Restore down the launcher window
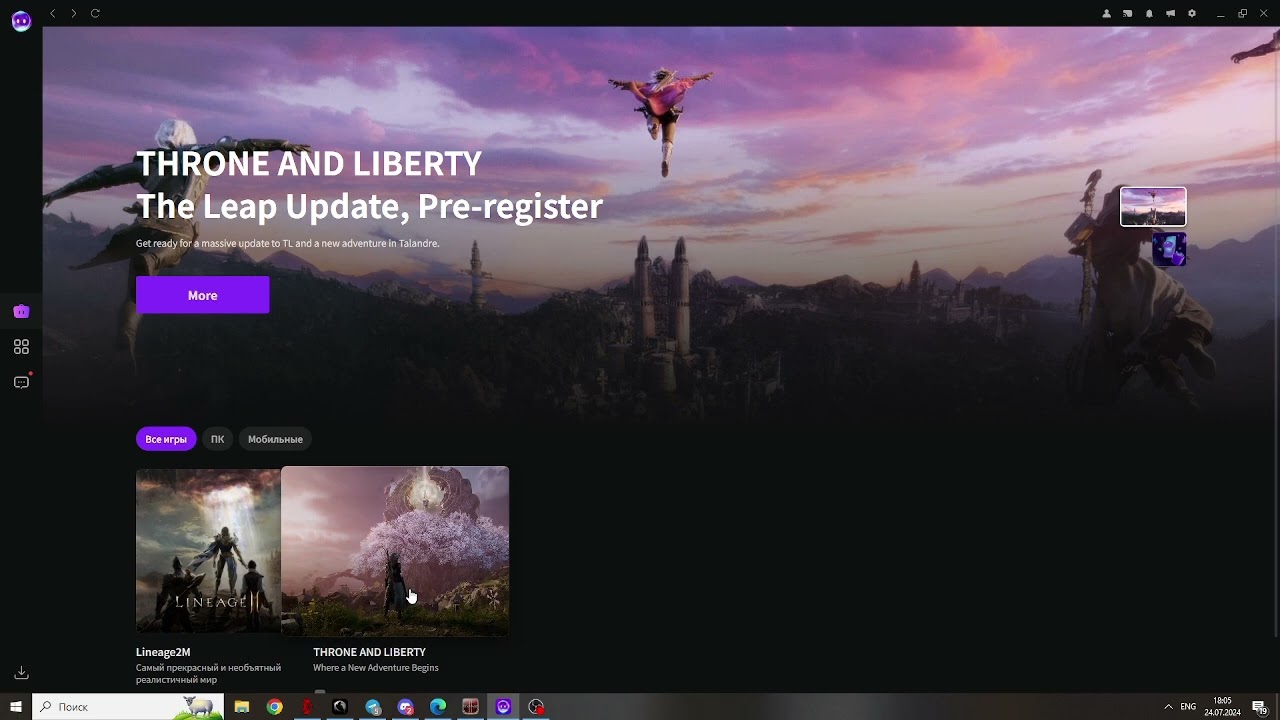 (1243, 14)
